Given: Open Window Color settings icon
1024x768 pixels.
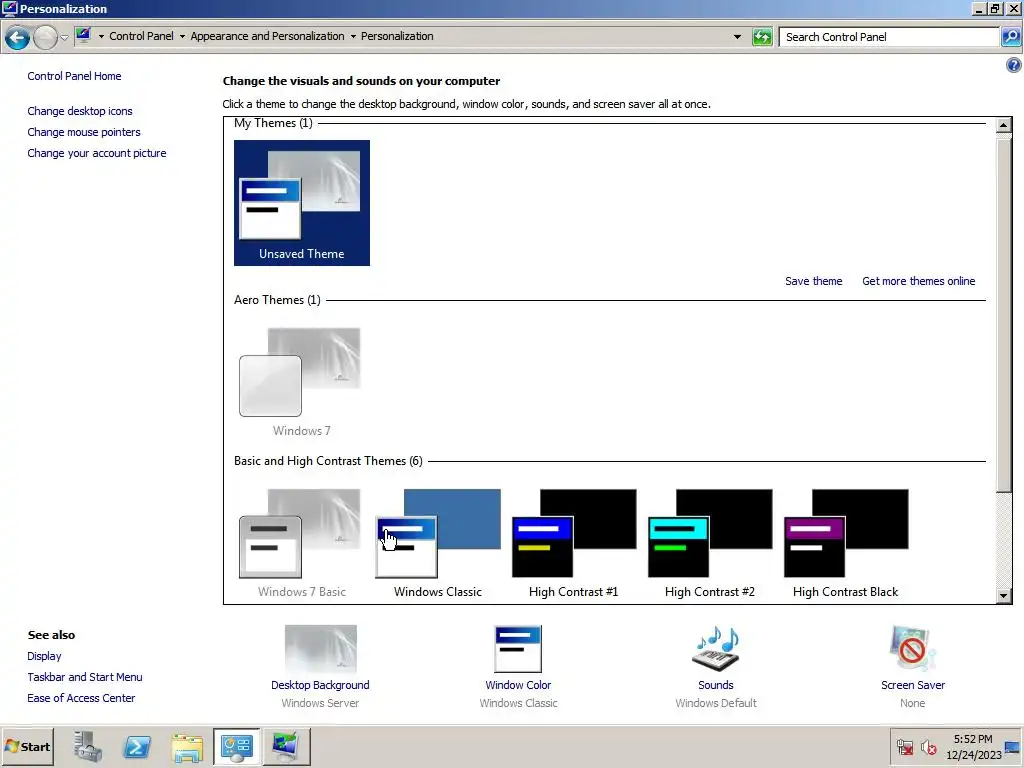Looking at the screenshot, I should pyautogui.click(x=518, y=648).
